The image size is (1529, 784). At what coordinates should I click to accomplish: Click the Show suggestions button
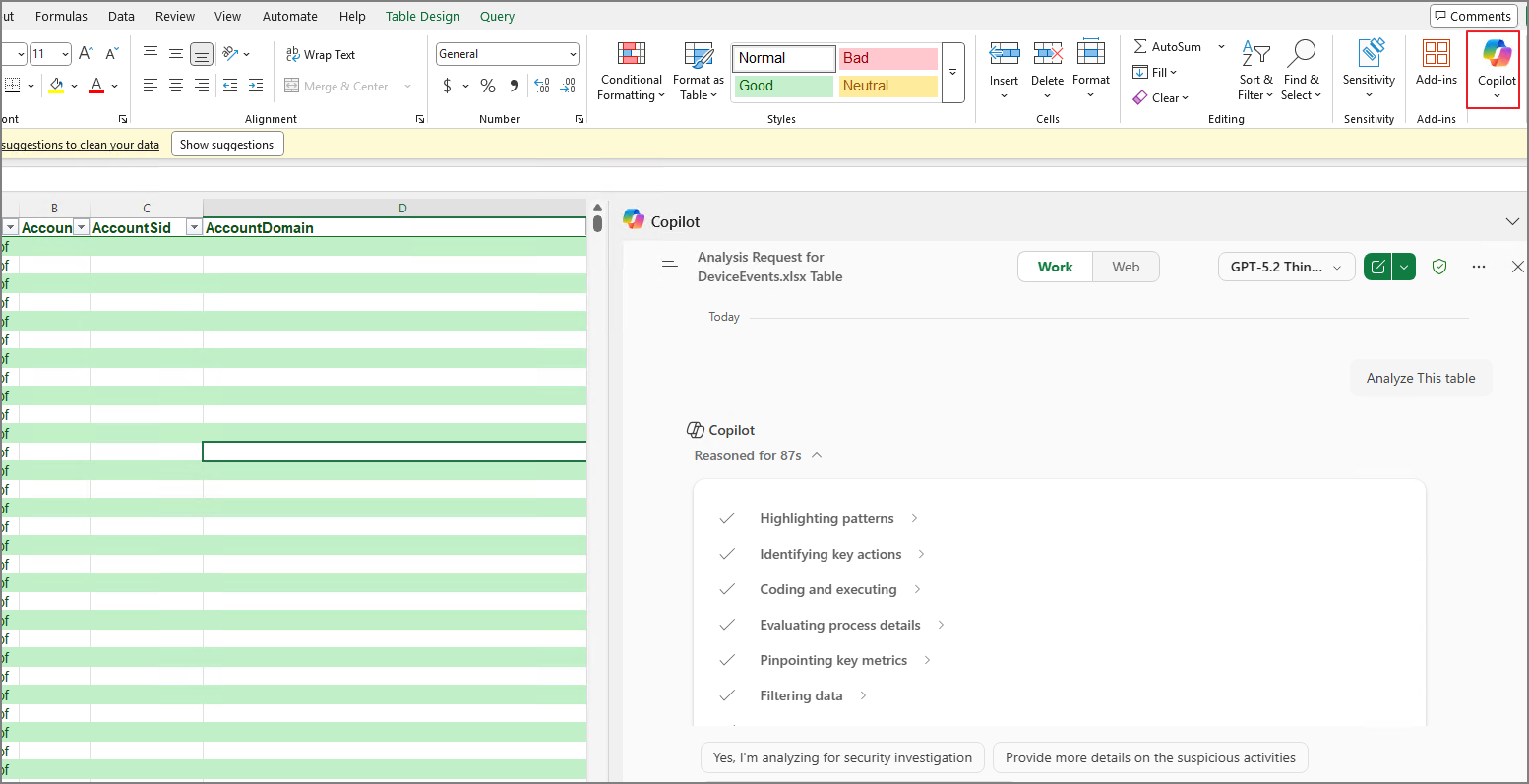[x=227, y=145]
